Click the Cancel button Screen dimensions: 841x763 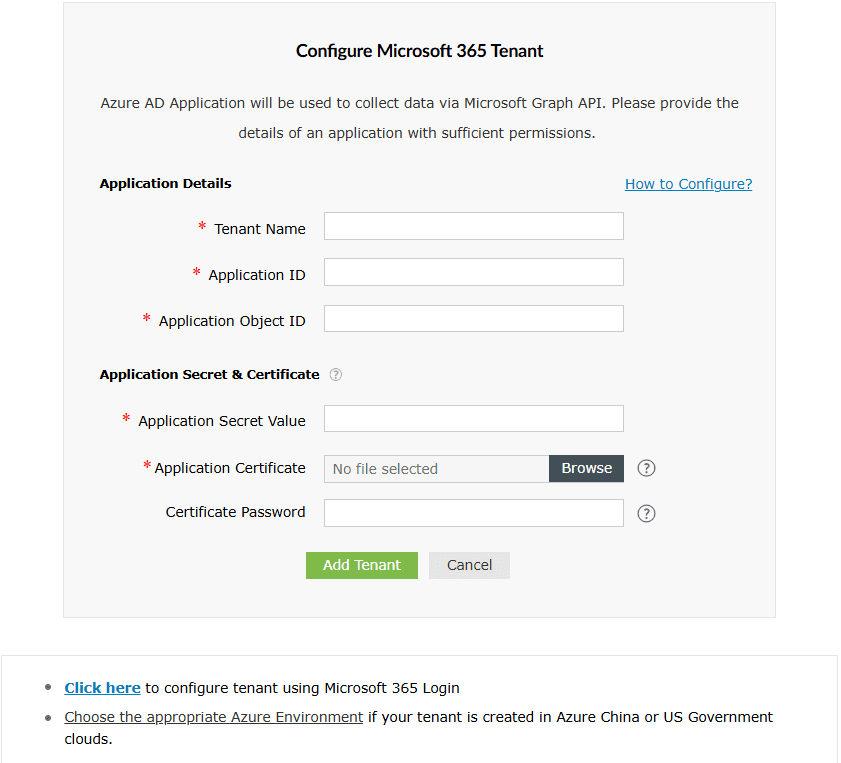469,565
